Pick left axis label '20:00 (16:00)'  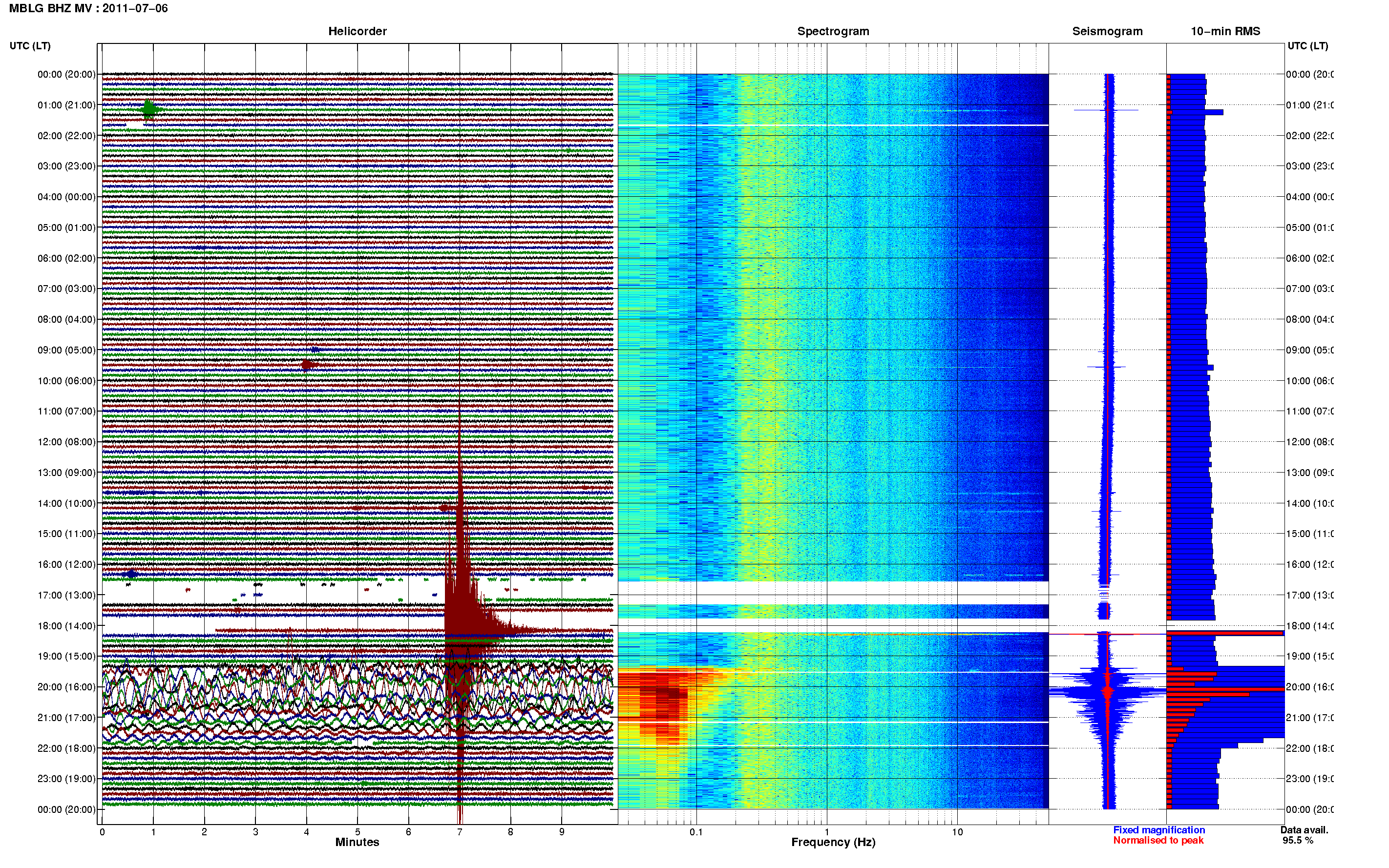(x=66, y=686)
